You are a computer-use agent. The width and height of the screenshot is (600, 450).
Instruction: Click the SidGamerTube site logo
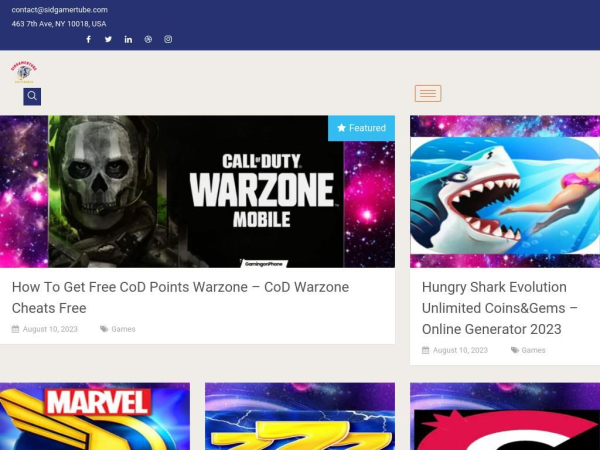point(24,72)
